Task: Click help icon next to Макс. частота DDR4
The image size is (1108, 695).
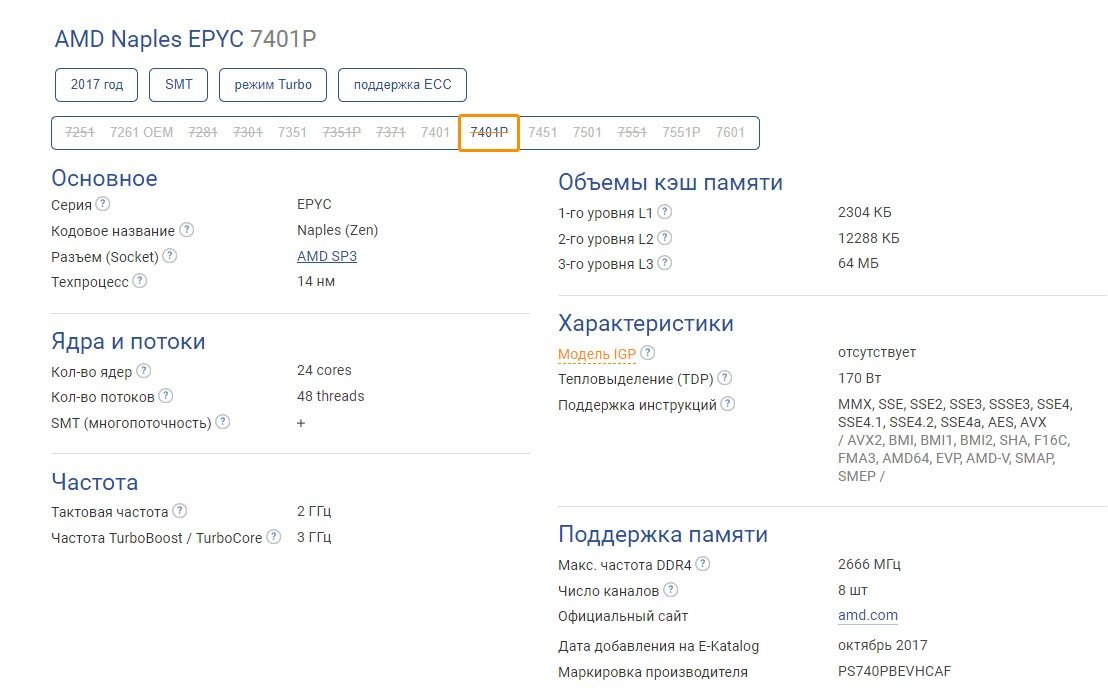Action: point(702,564)
